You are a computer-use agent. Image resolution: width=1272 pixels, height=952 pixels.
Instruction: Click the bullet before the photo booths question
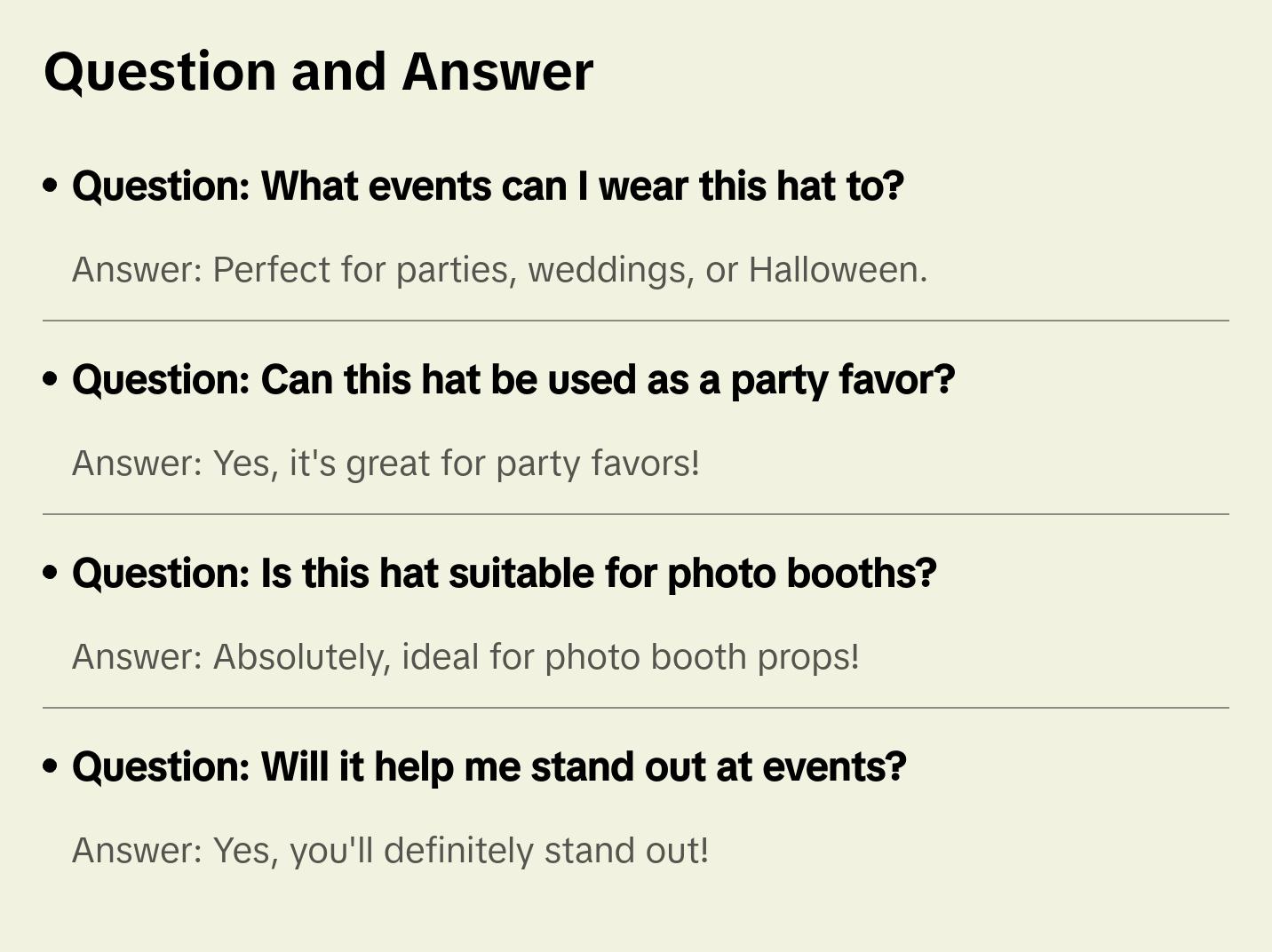[x=51, y=574]
